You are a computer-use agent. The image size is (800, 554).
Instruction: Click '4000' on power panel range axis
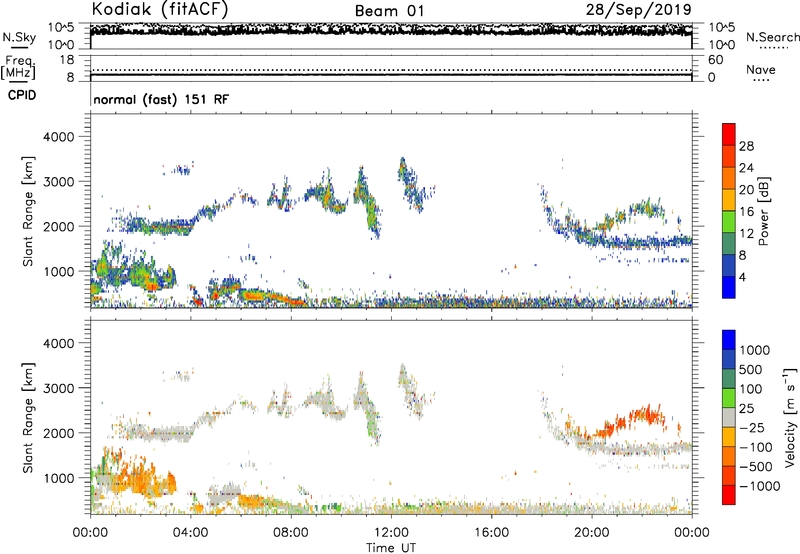(x=58, y=137)
